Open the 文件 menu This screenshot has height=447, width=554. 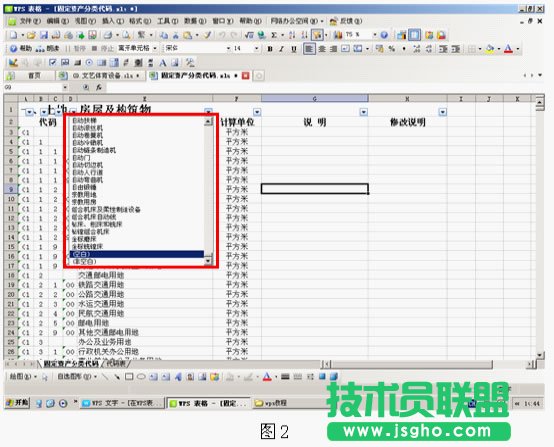(x=30, y=21)
